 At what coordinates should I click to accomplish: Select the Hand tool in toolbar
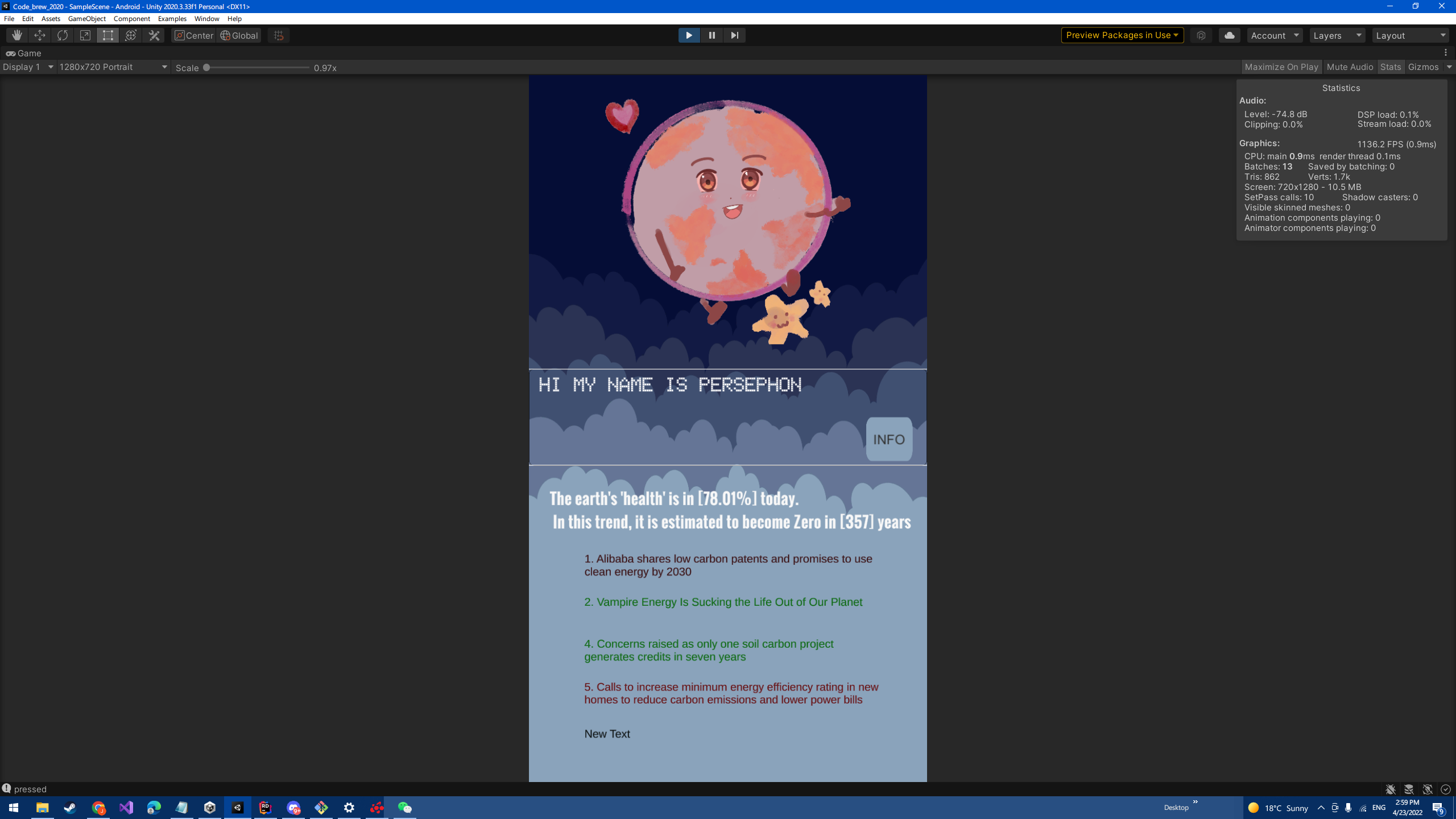pyautogui.click(x=17, y=35)
